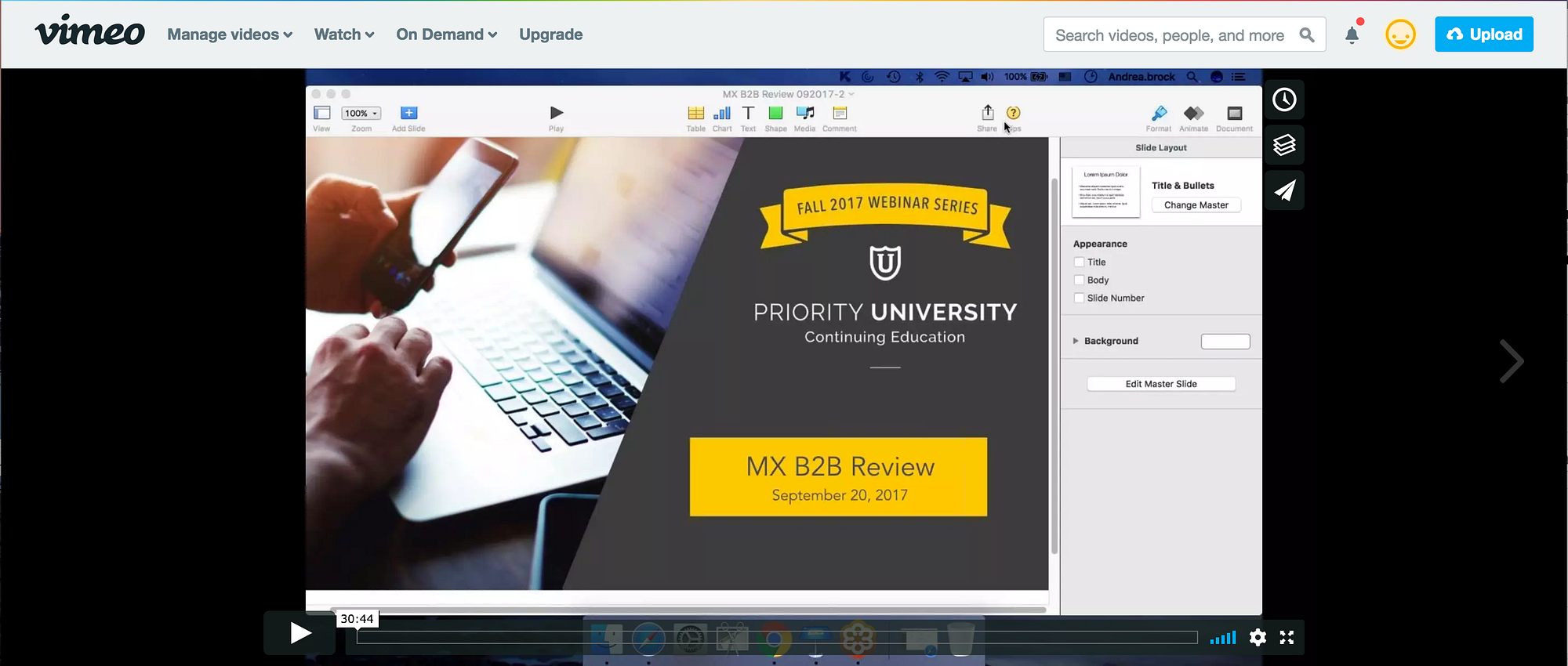Switch to the Animate inspector
This screenshot has width=1568, height=666.
1194,118
